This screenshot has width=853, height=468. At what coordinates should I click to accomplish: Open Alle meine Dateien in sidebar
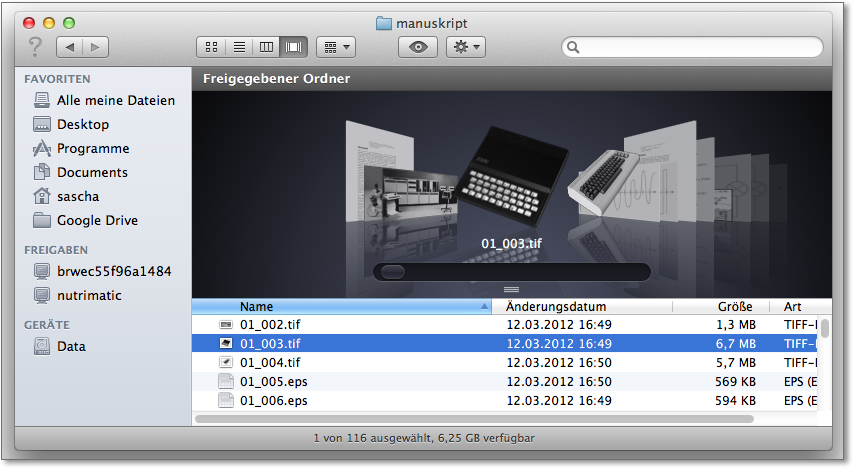click(115, 100)
